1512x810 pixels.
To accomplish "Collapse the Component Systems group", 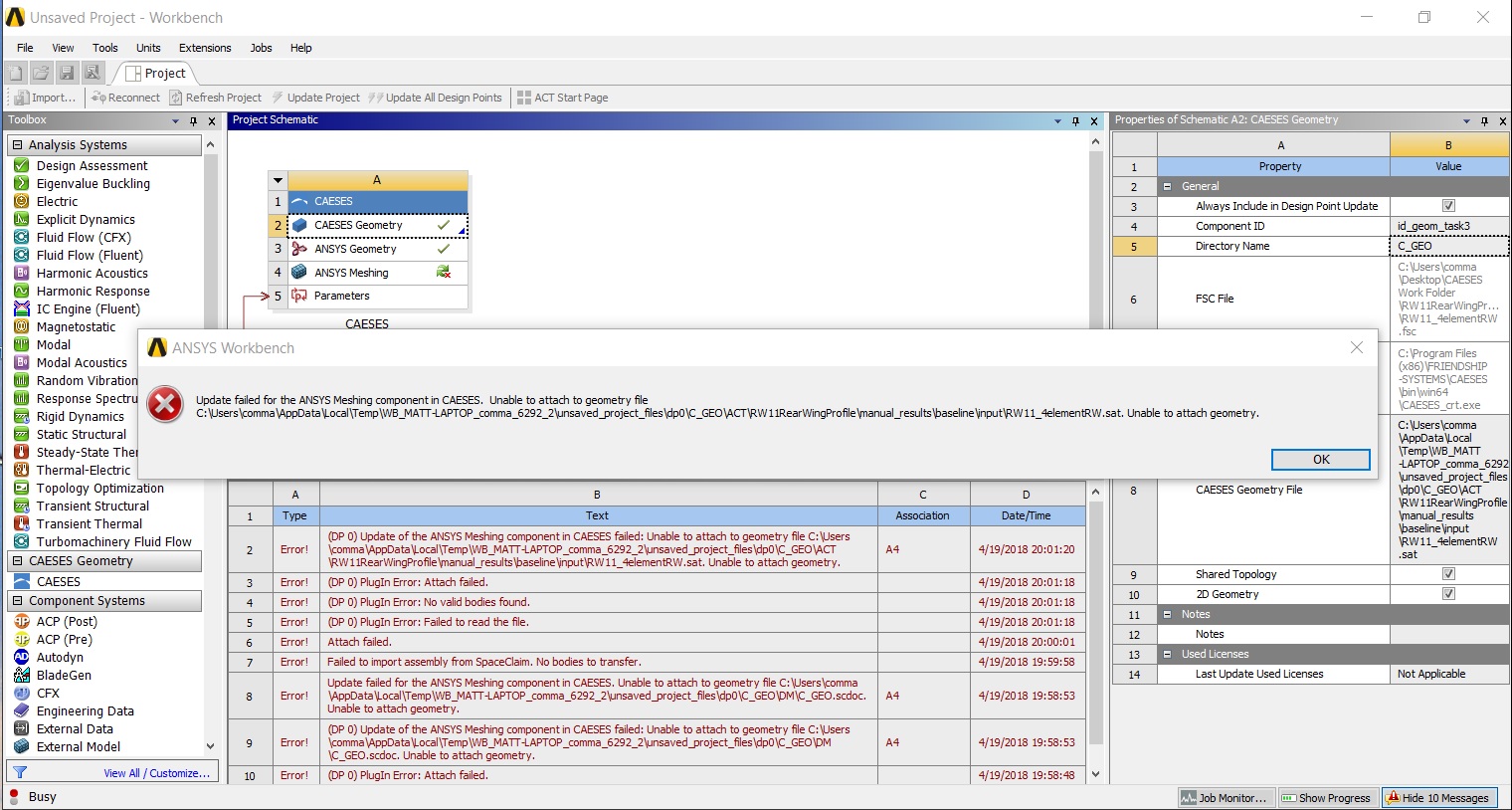I will pyautogui.click(x=17, y=601).
